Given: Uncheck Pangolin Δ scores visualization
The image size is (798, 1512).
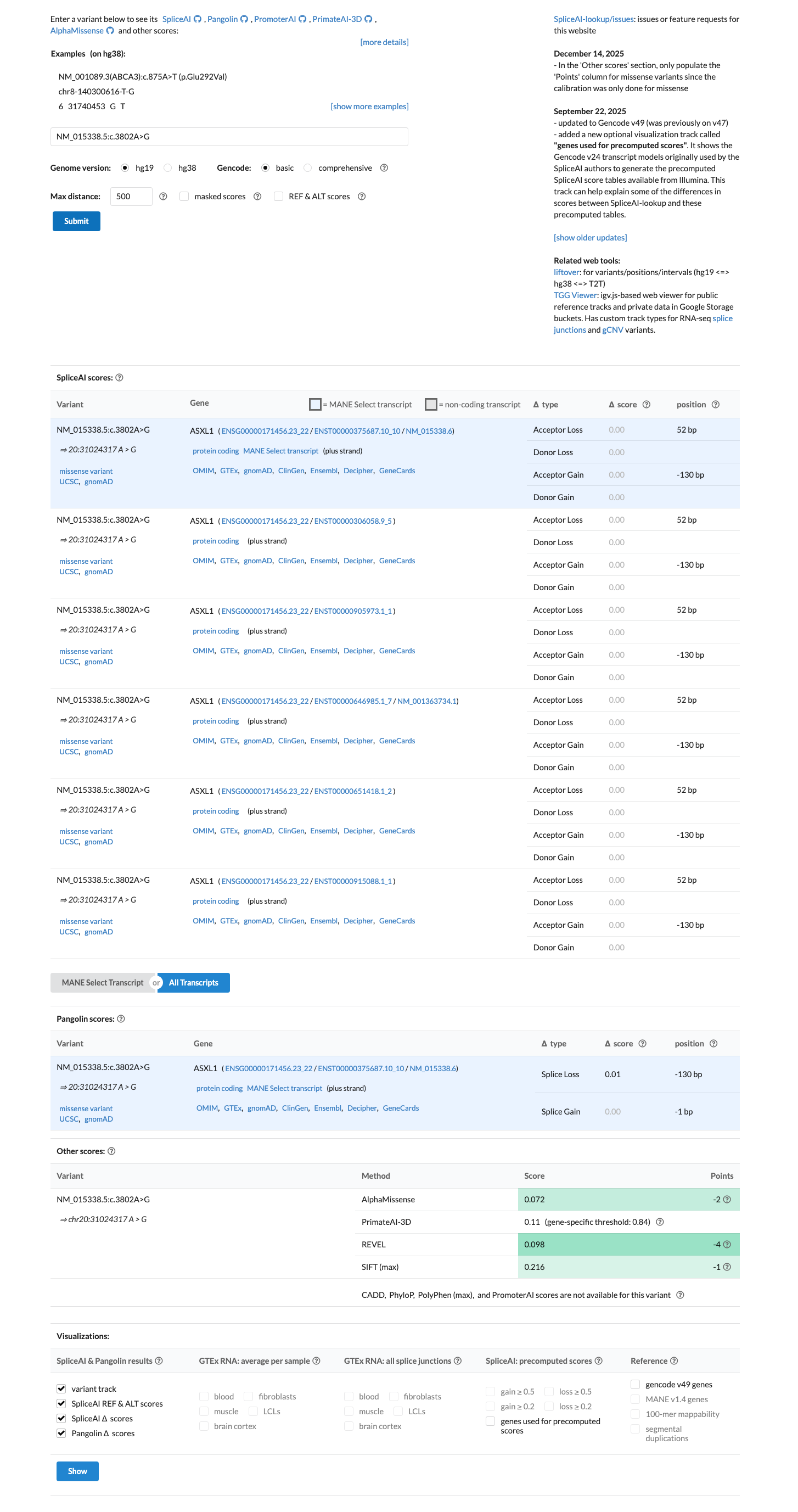Looking at the screenshot, I should (61, 1433).
